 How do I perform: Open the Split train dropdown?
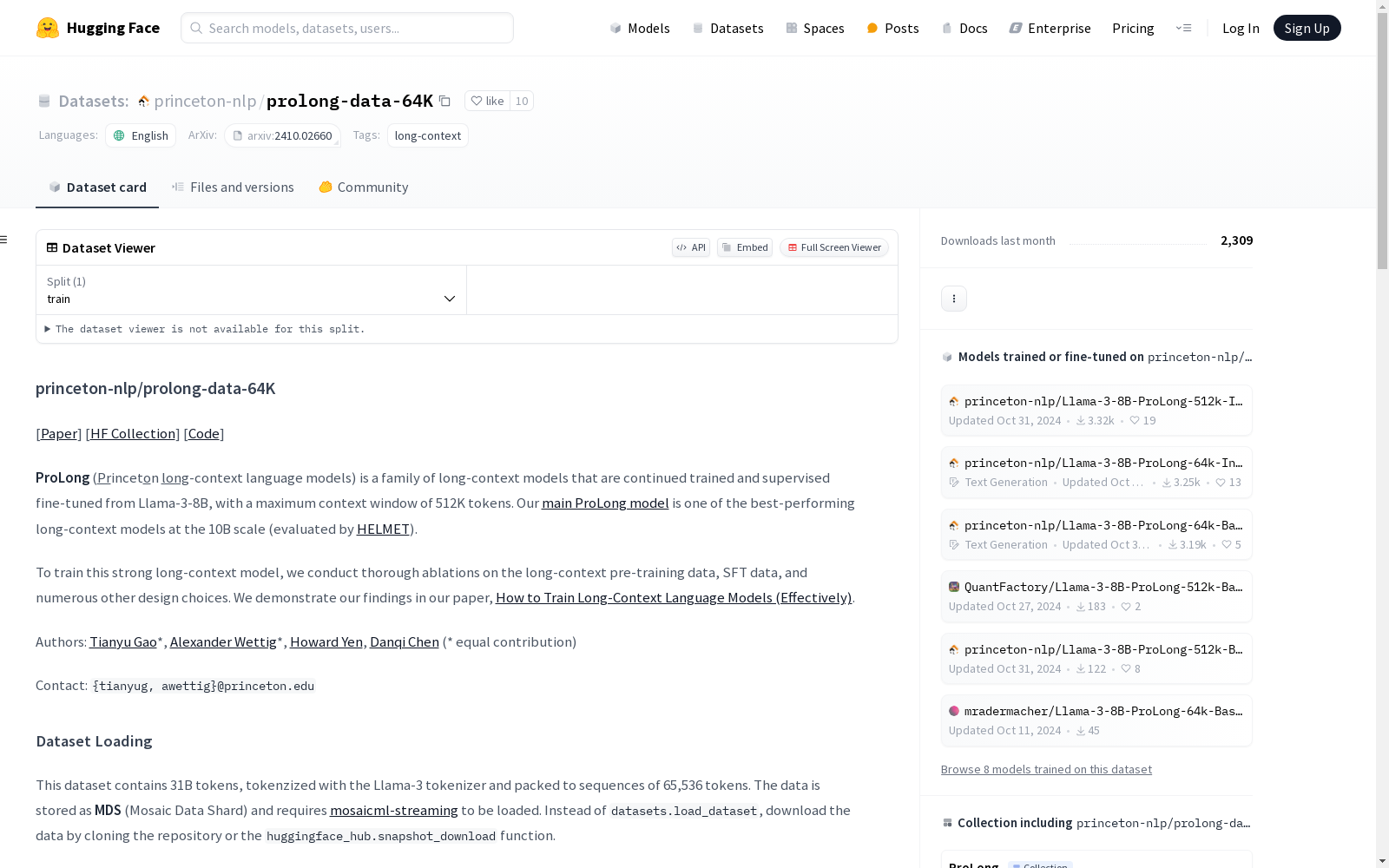pos(252,290)
